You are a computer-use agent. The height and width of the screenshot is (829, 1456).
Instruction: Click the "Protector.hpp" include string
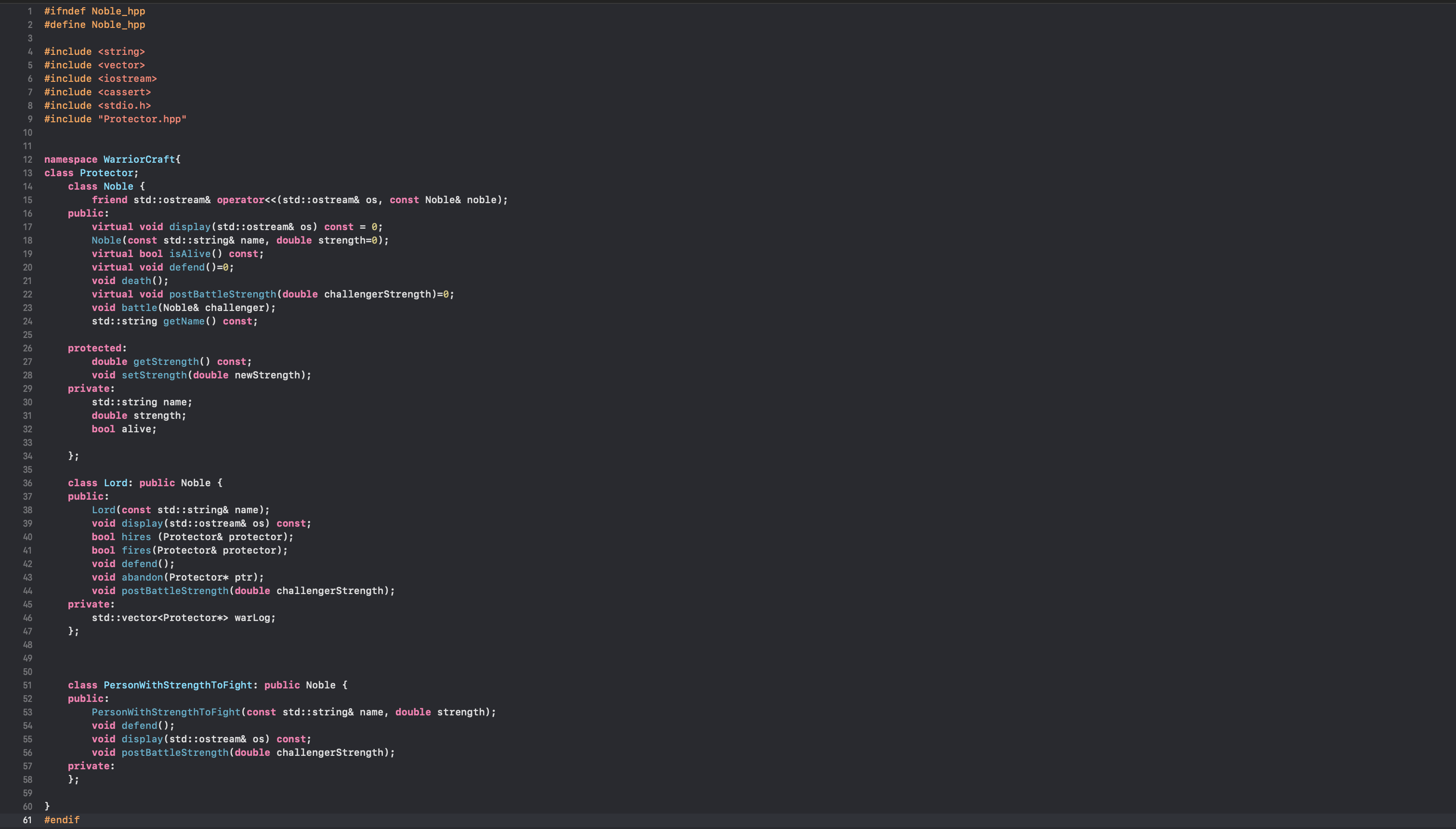pos(143,119)
